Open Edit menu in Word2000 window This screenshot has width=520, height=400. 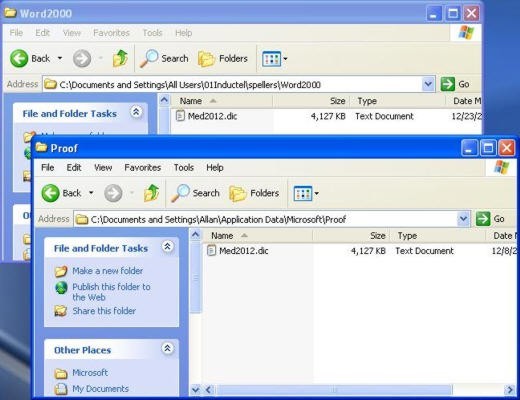click(x=42, y=33)
